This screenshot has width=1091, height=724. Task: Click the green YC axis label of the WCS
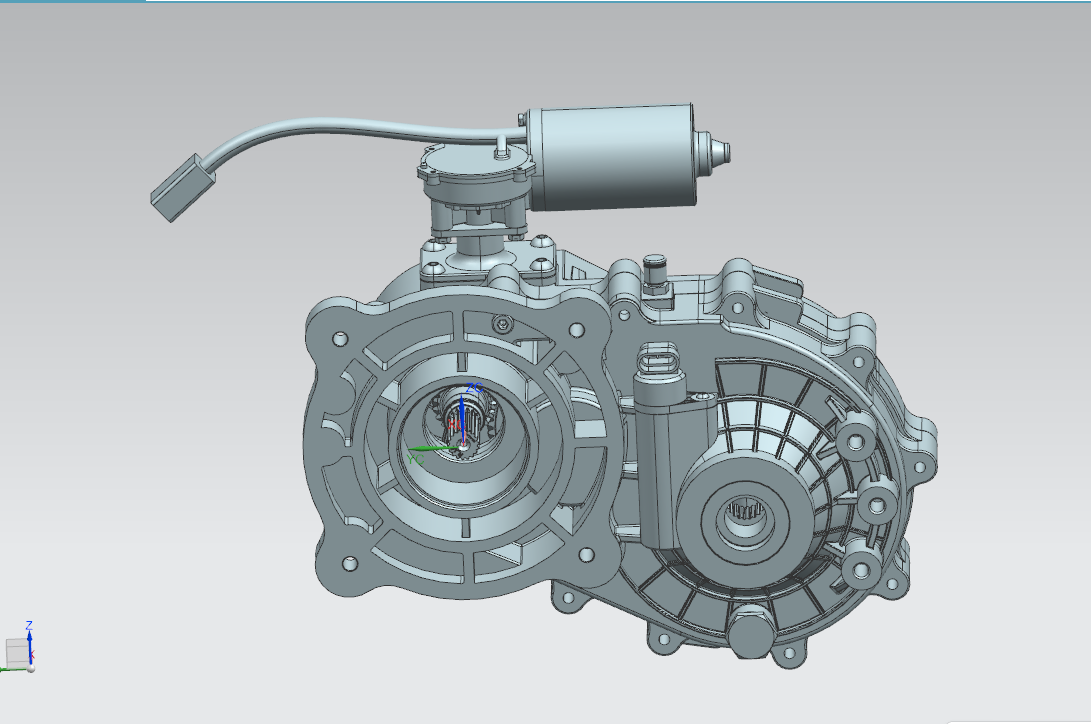point(415,460)
